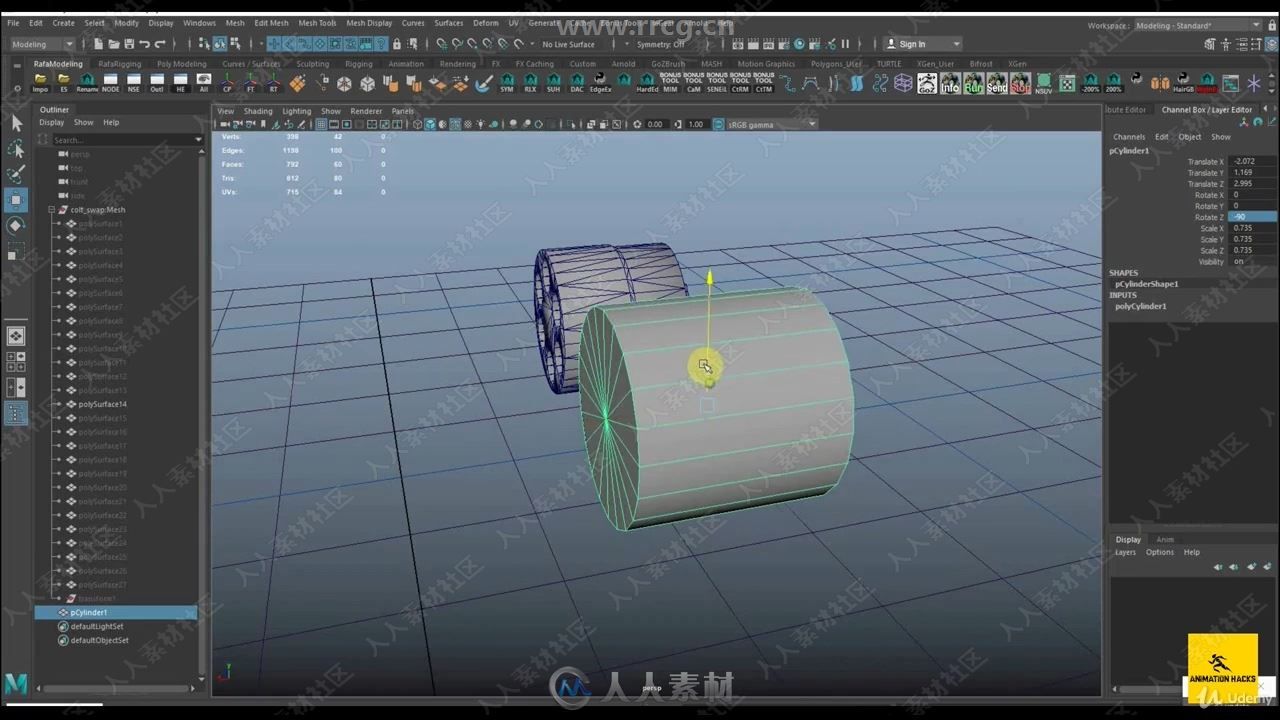Click the EdgeEx python shelf icon

coord(600,82)
